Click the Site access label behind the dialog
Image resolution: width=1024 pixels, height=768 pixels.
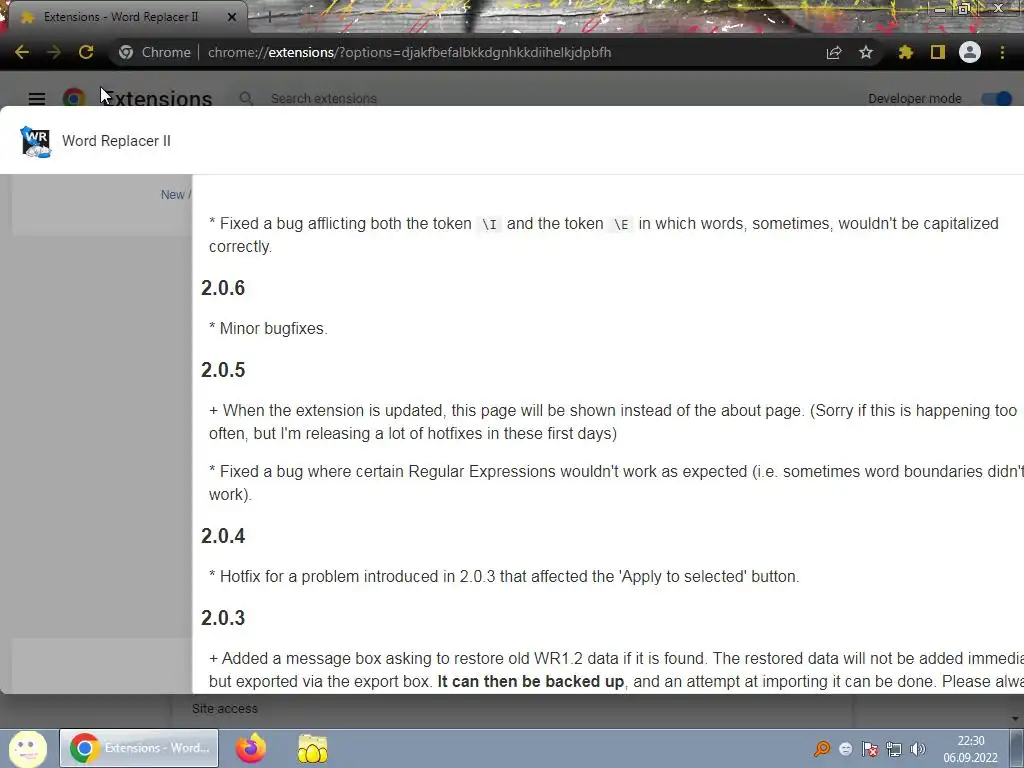point(225,709)
